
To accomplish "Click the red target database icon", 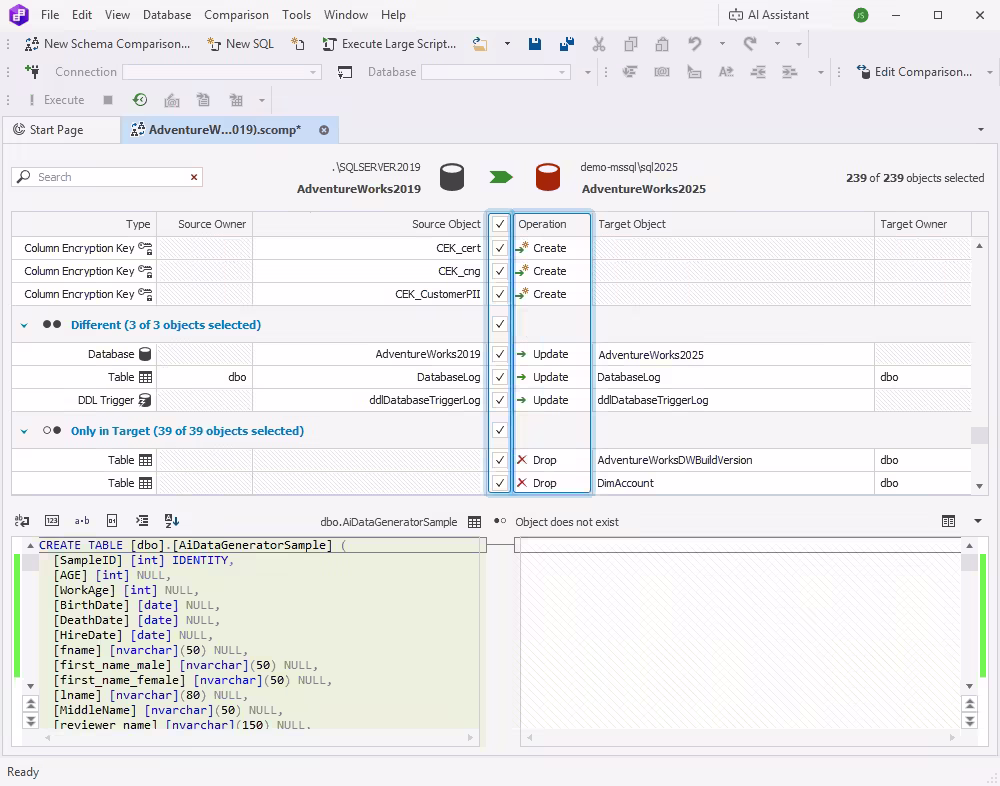I will [x=548, y=177].
